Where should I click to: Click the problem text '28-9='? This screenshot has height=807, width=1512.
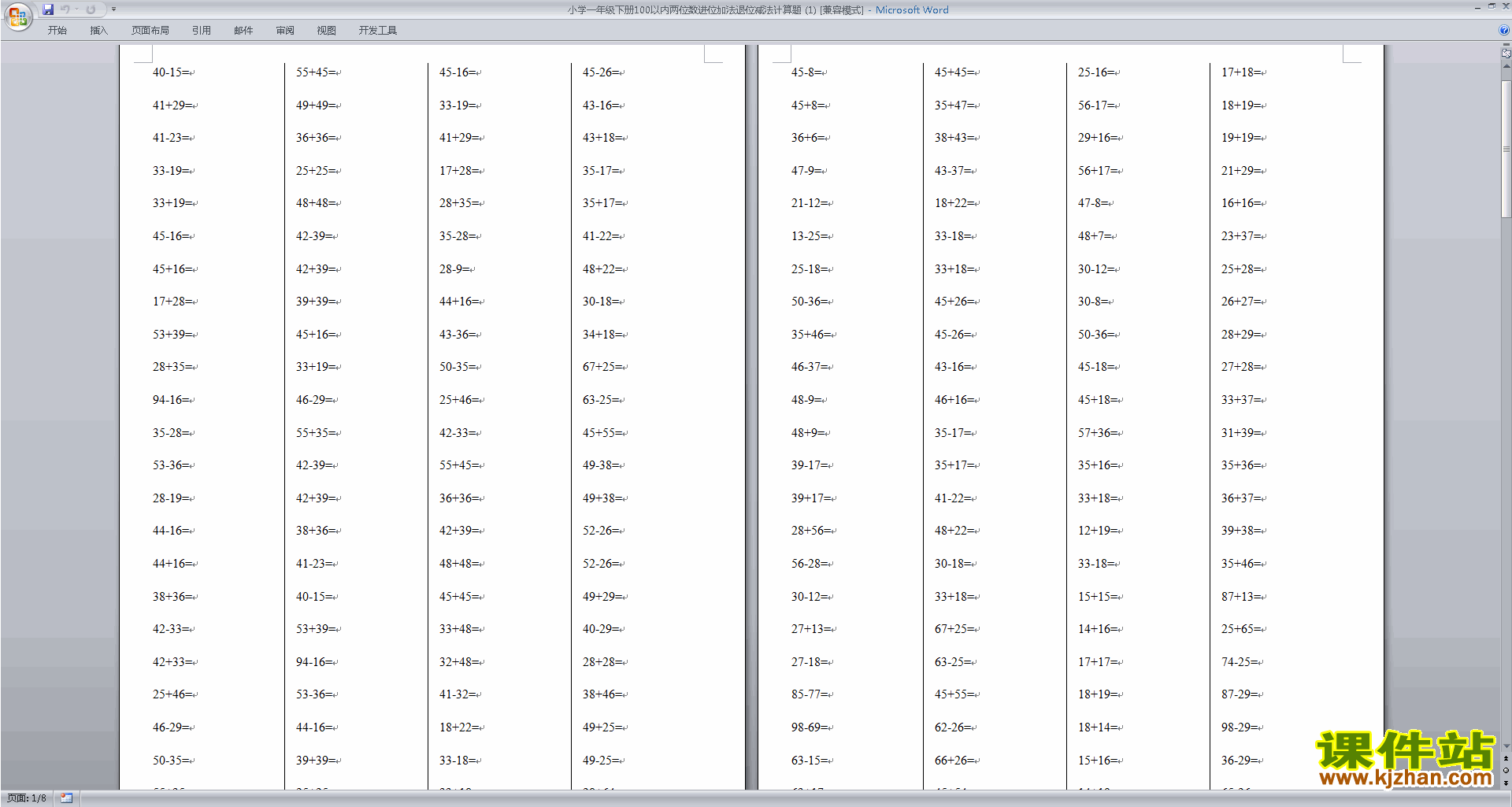click(454, 268)
